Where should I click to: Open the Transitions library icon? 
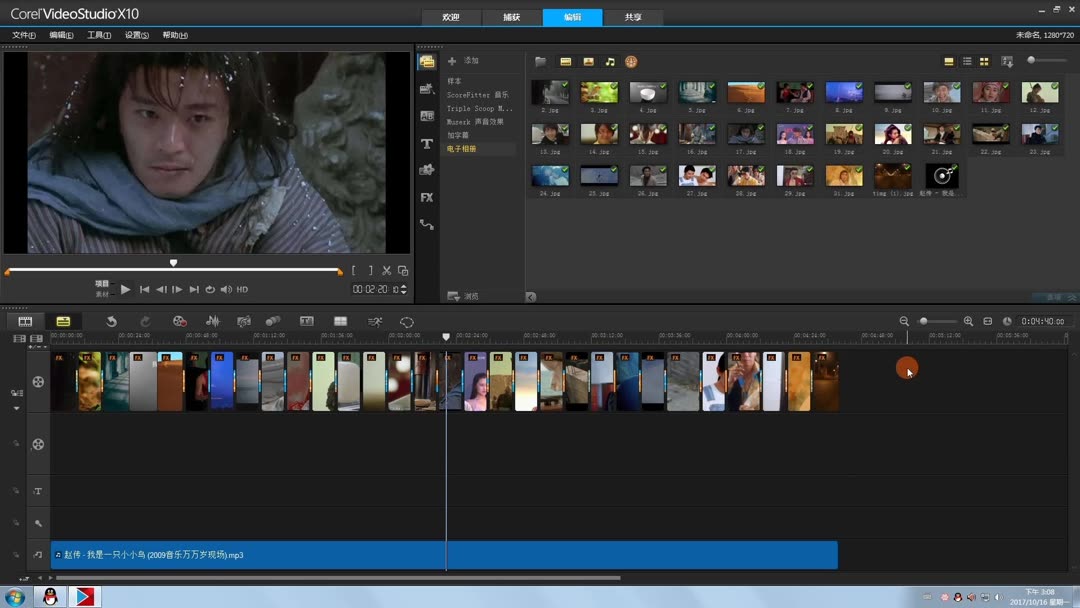point(427,116)
